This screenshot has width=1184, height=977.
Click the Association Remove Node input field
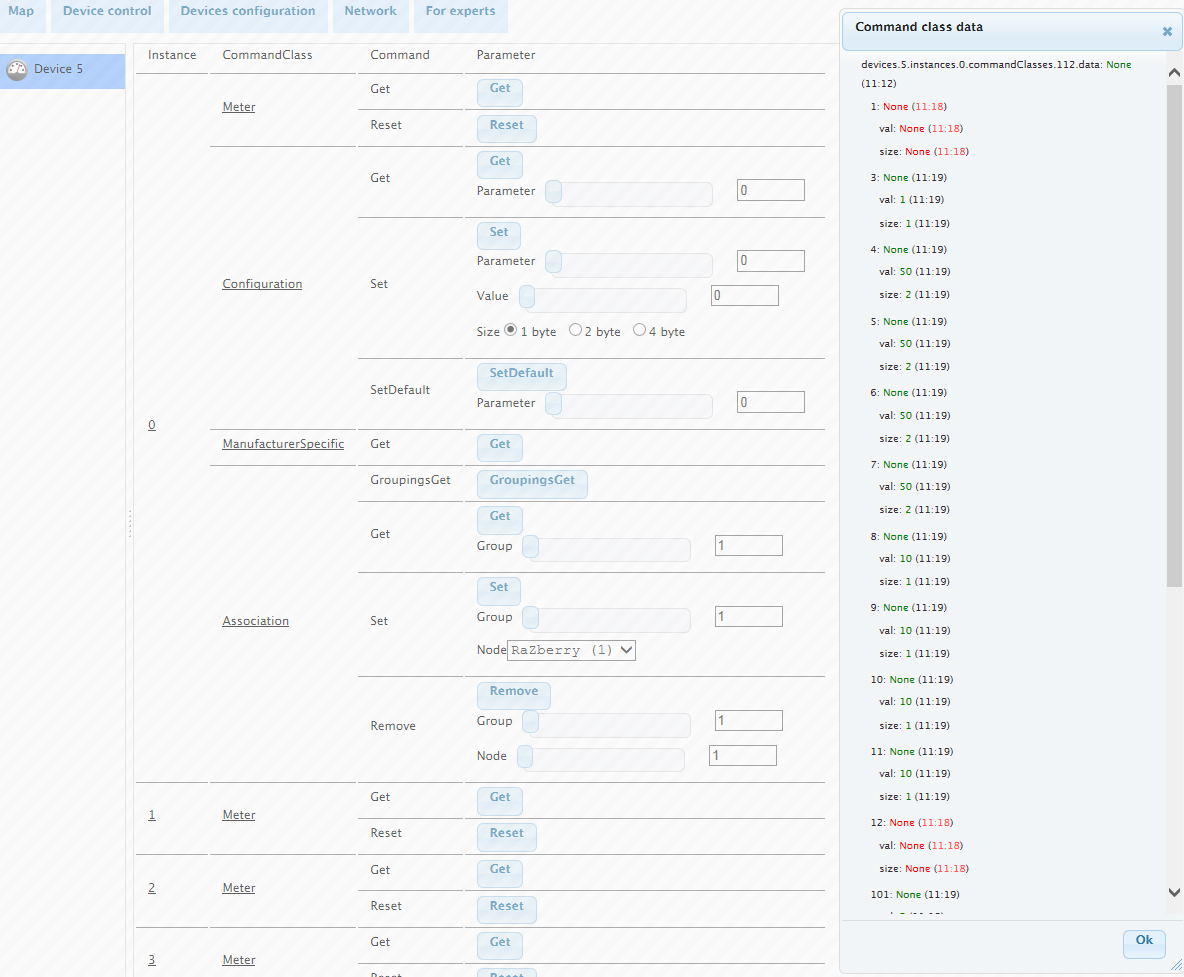coord(742,756)
